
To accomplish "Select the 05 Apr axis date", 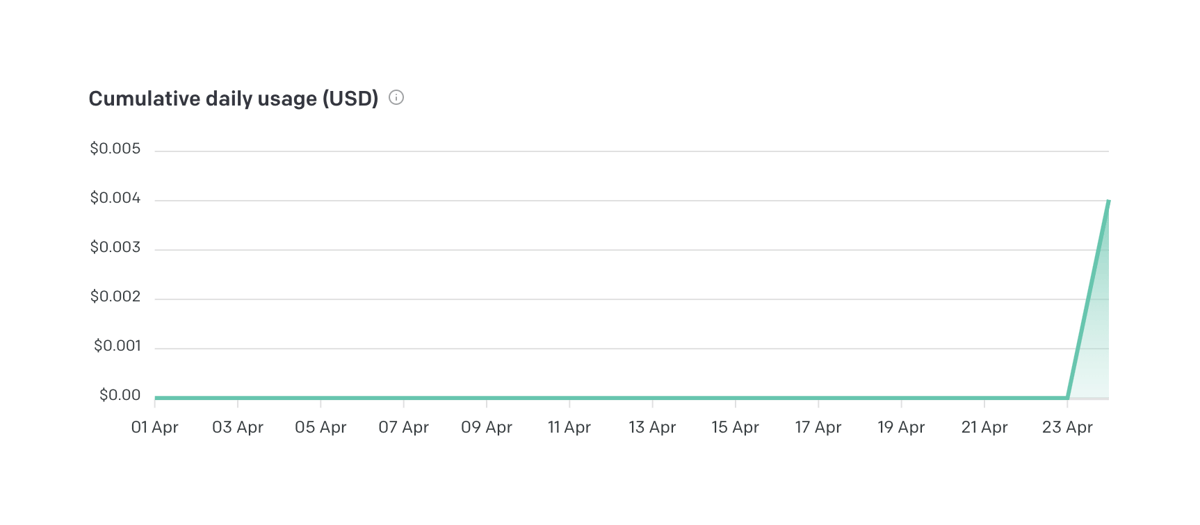I will (321, 427).
